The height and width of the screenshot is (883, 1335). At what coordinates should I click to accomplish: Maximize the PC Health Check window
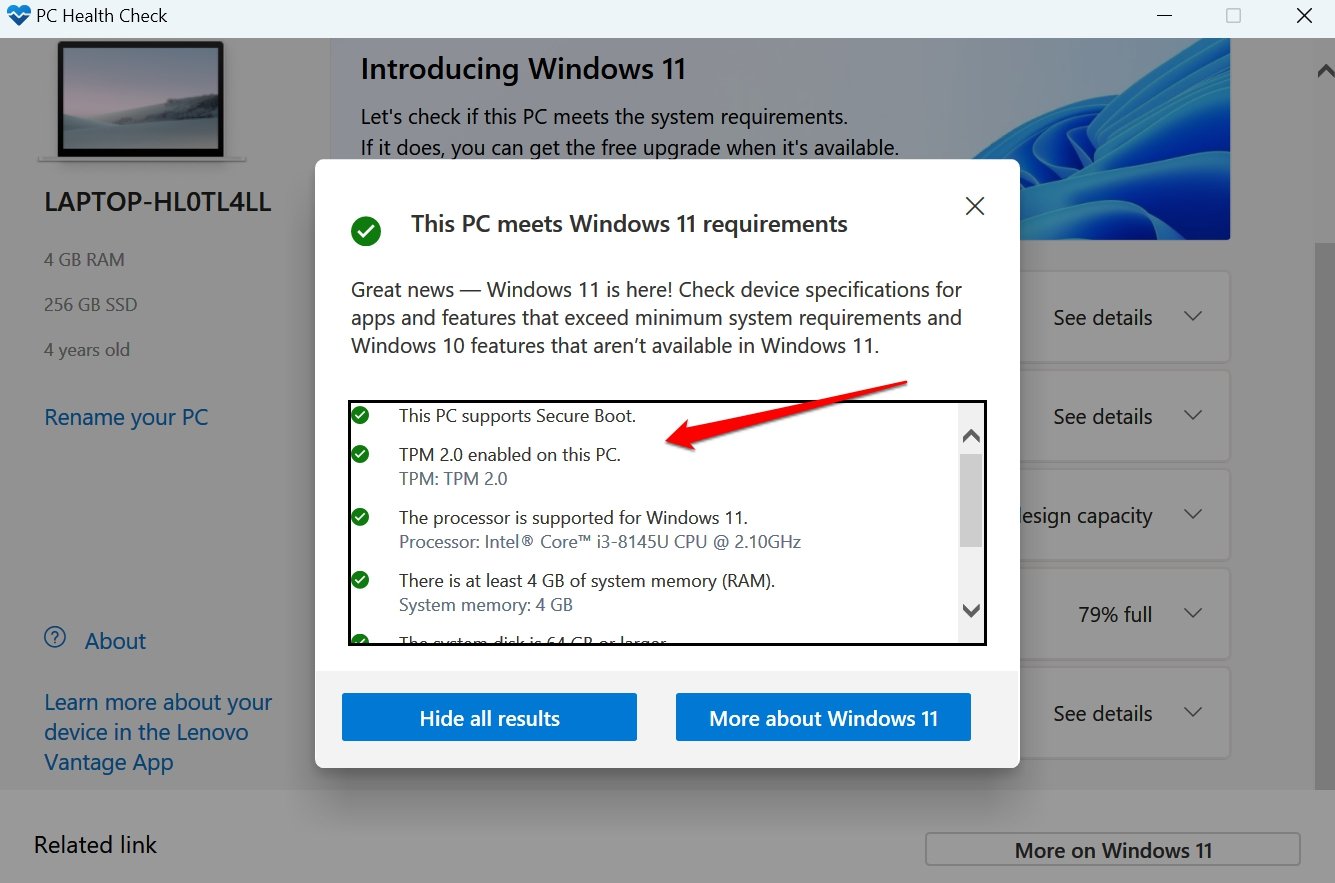(1234, 16)
